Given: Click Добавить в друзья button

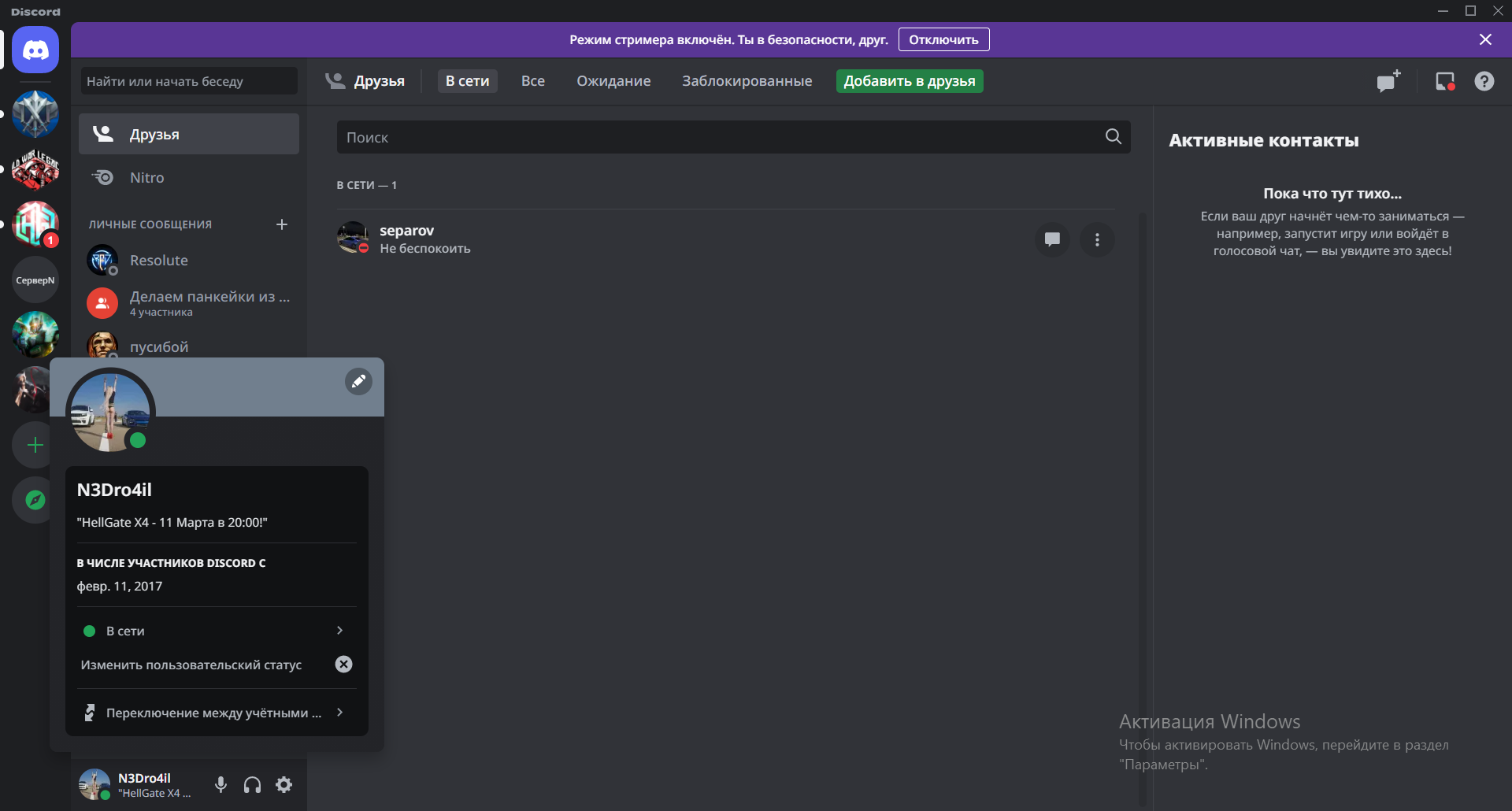Looking at the screenshot, I should pos(910,81).
